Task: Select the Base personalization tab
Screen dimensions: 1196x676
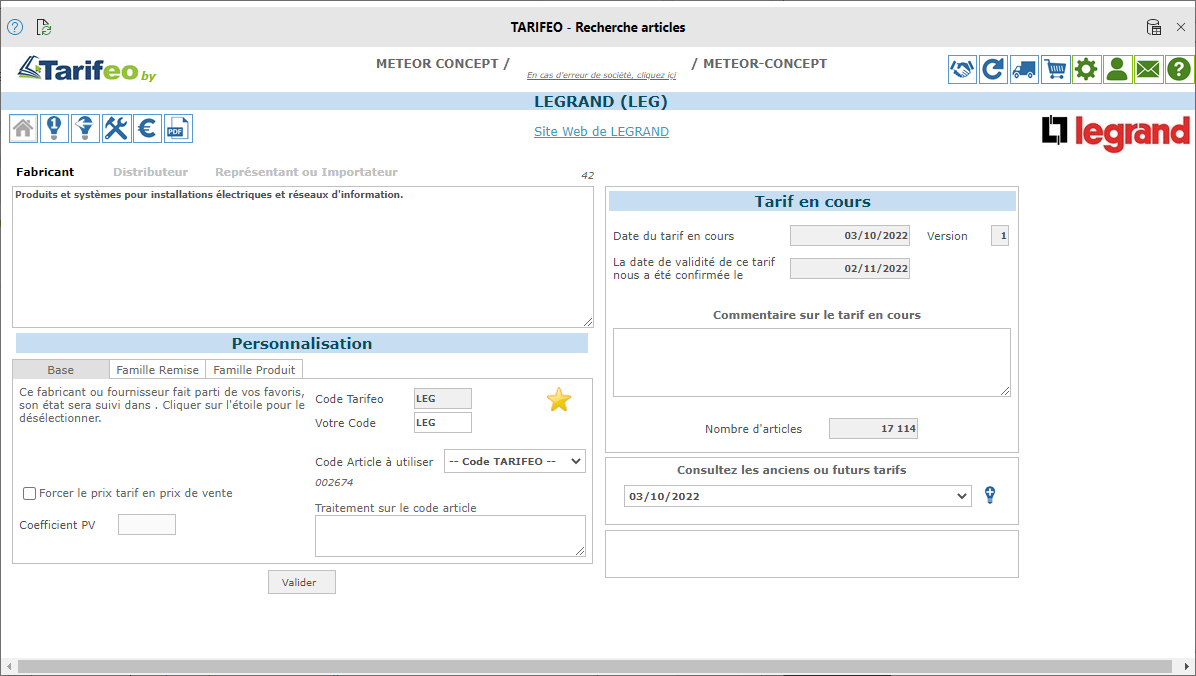Action: pyautogui.click(x=61, y=369)
